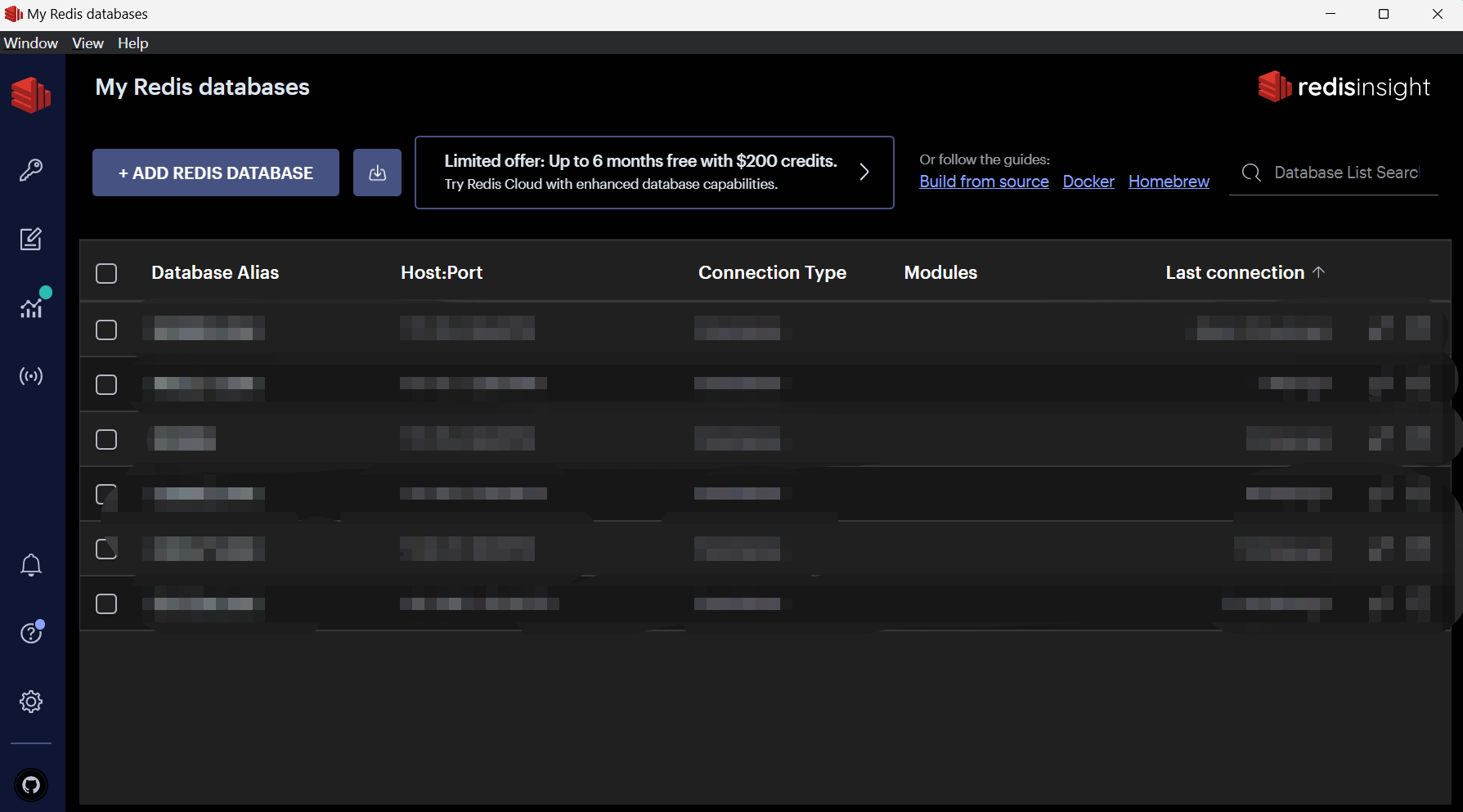
Task: Tick the third database row checkbox
Action: (x=106, y=439)
